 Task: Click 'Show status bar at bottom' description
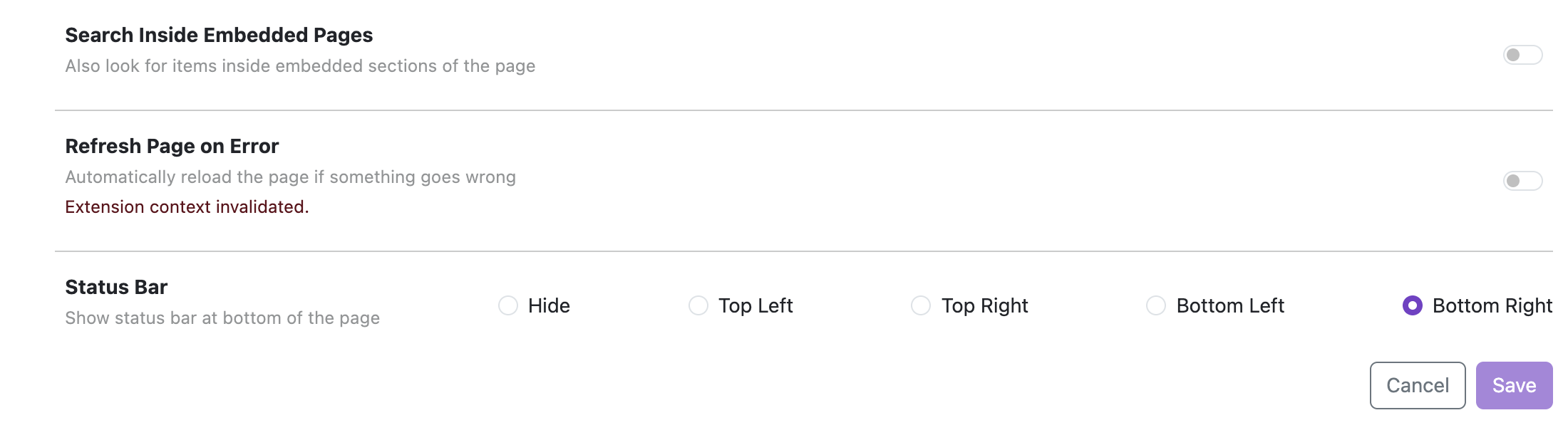(222, 318)
